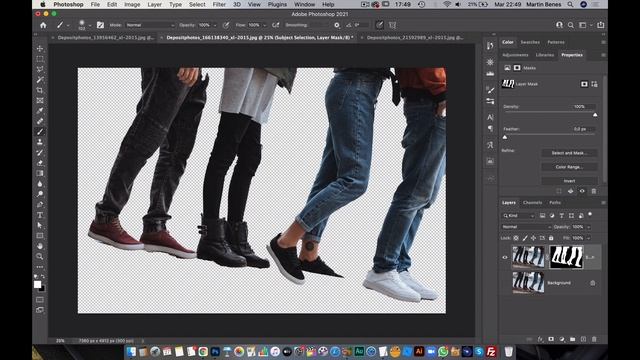Click the Invert button
The width and height of the screenshot is (640, 360).
(569, 181)
